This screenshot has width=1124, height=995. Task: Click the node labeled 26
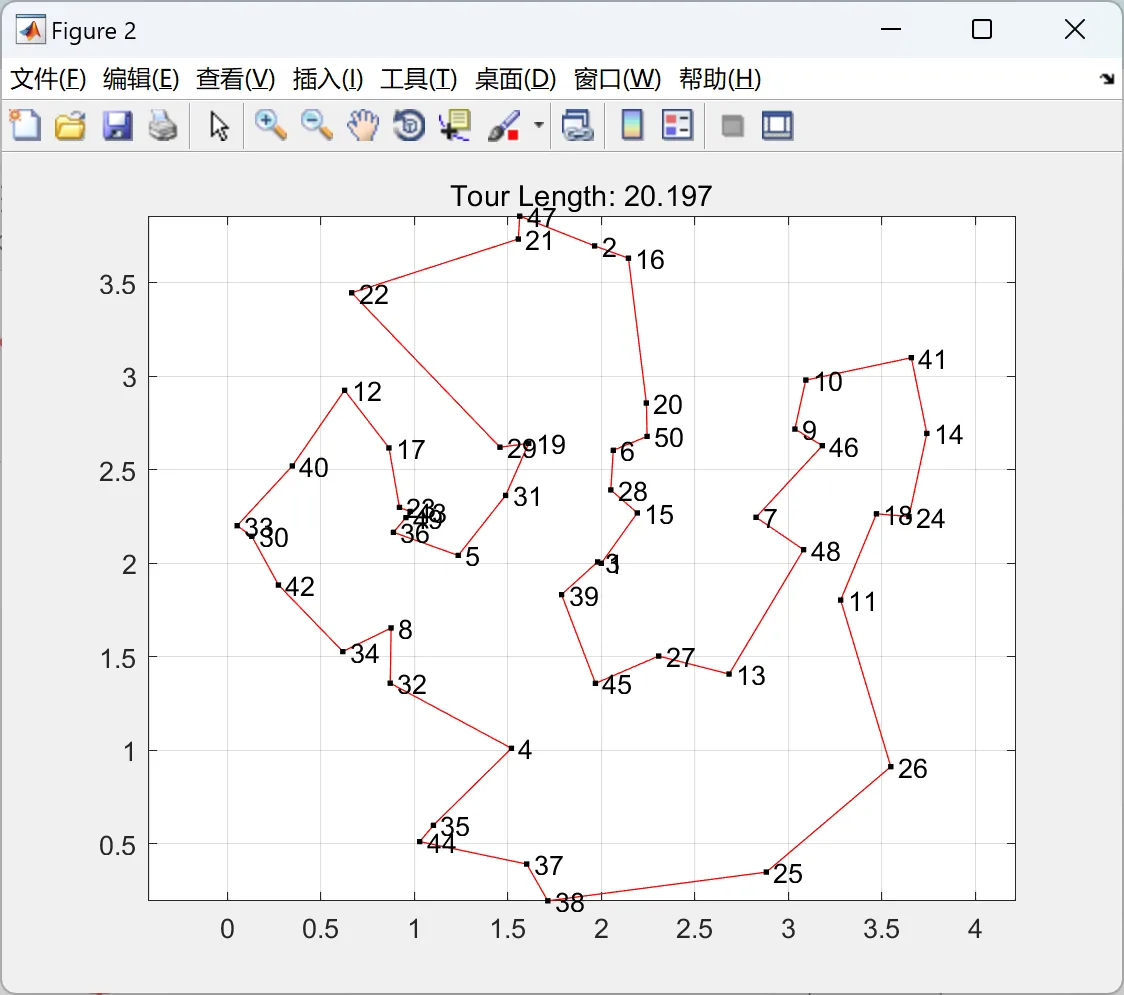[x=890, y=767]
